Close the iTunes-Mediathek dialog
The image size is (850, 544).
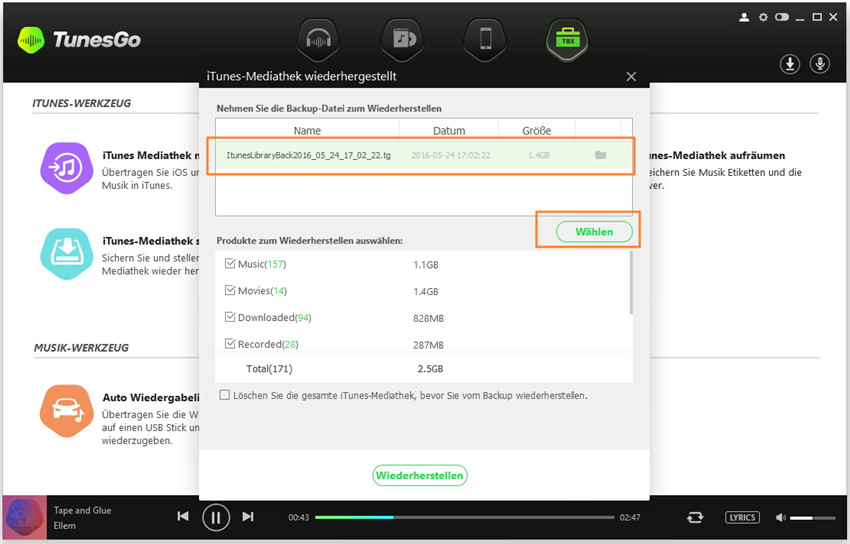[x=631, y=76]
